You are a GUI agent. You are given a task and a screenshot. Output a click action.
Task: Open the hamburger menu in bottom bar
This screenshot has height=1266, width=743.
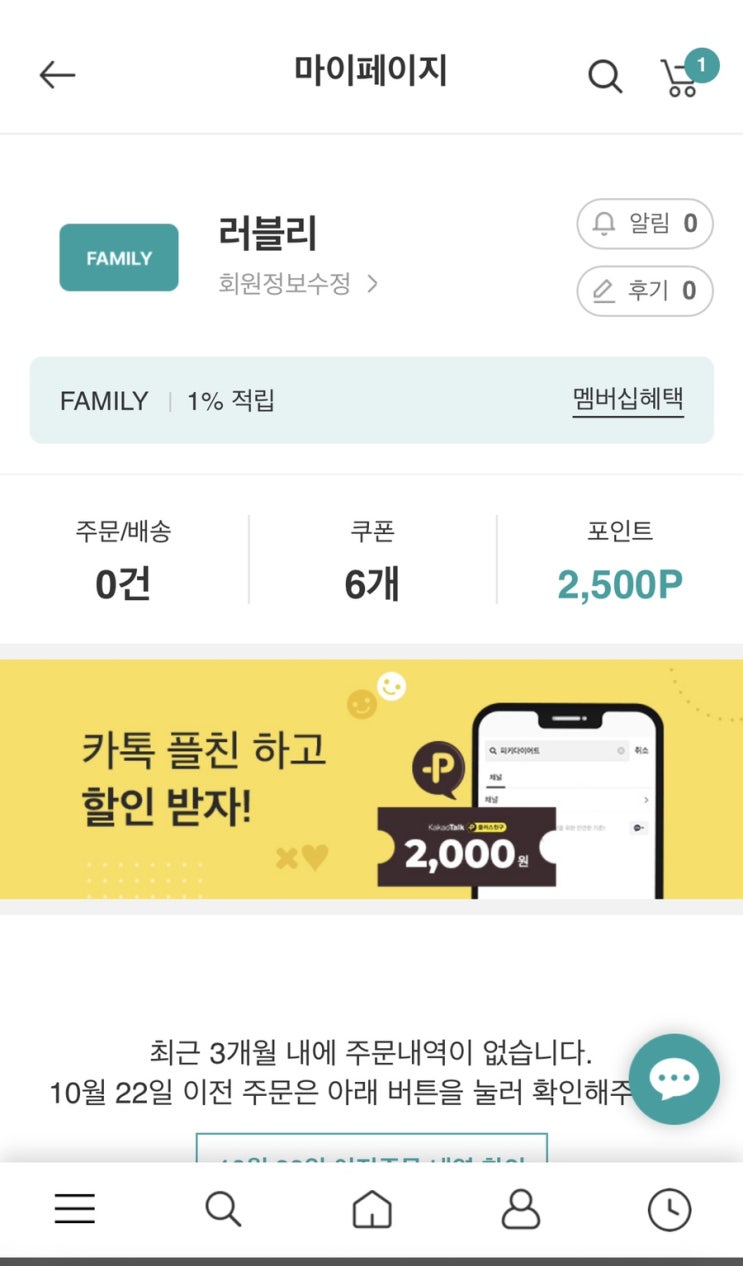[75, 1209]
